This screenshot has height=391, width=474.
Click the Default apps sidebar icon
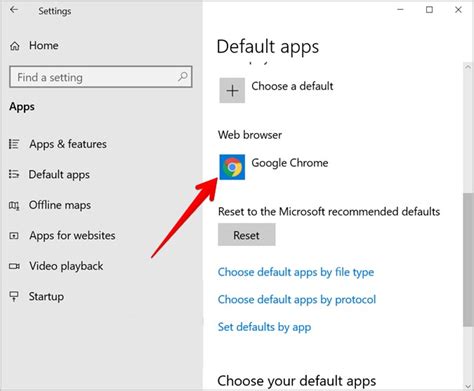click(14, 174)
